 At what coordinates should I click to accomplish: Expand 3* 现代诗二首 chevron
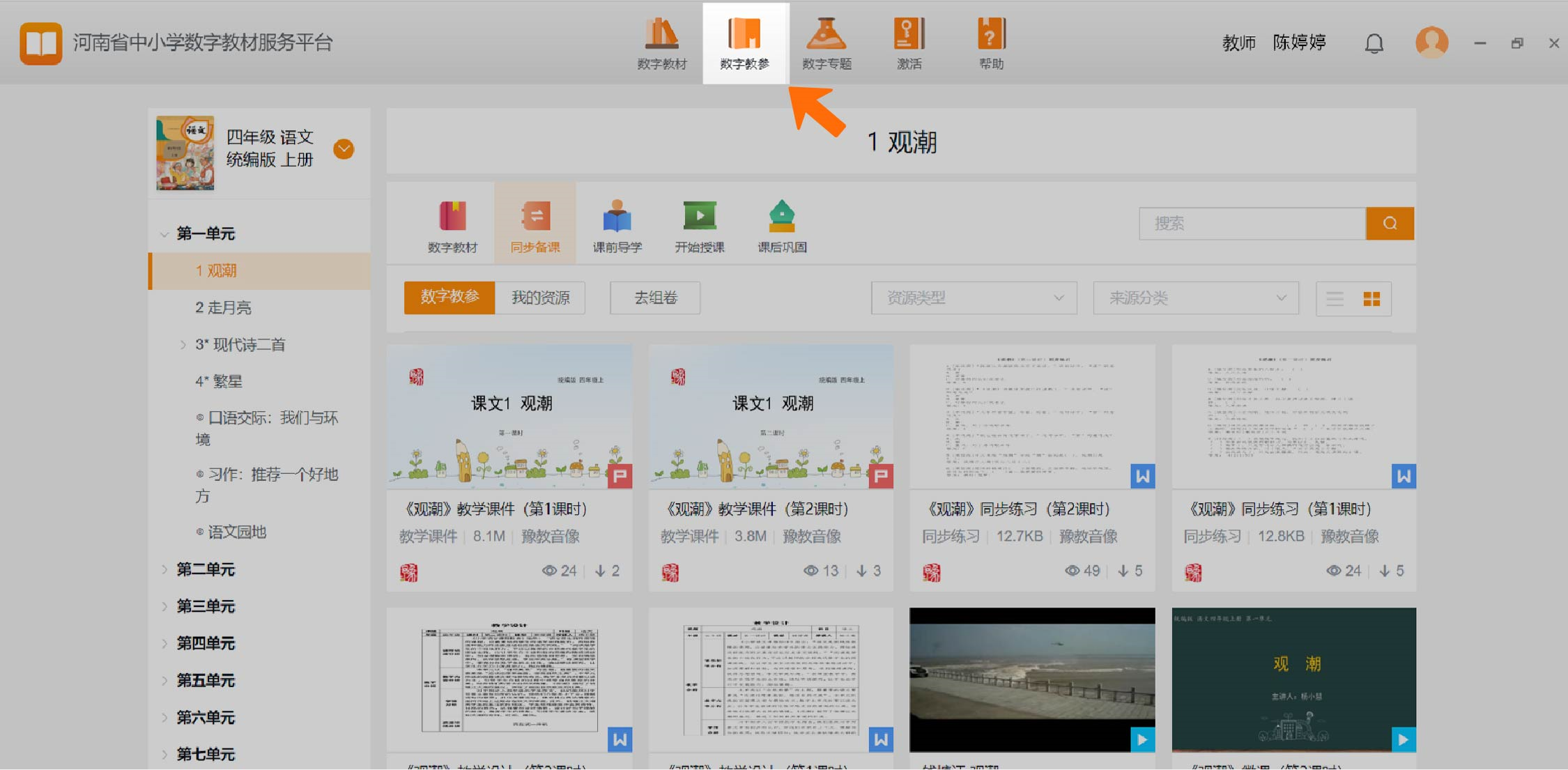pyautogui.click(x=183, y=344)
